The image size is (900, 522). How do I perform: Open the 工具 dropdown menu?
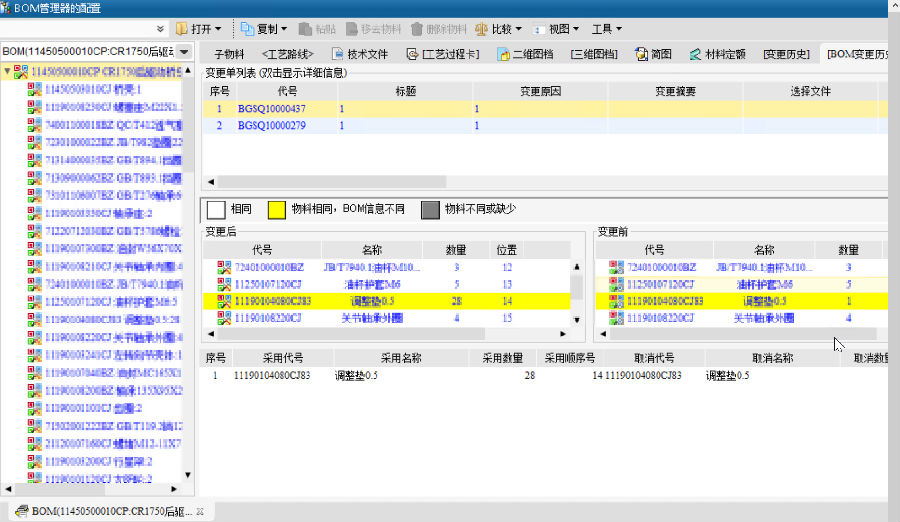tap(607, 29)
